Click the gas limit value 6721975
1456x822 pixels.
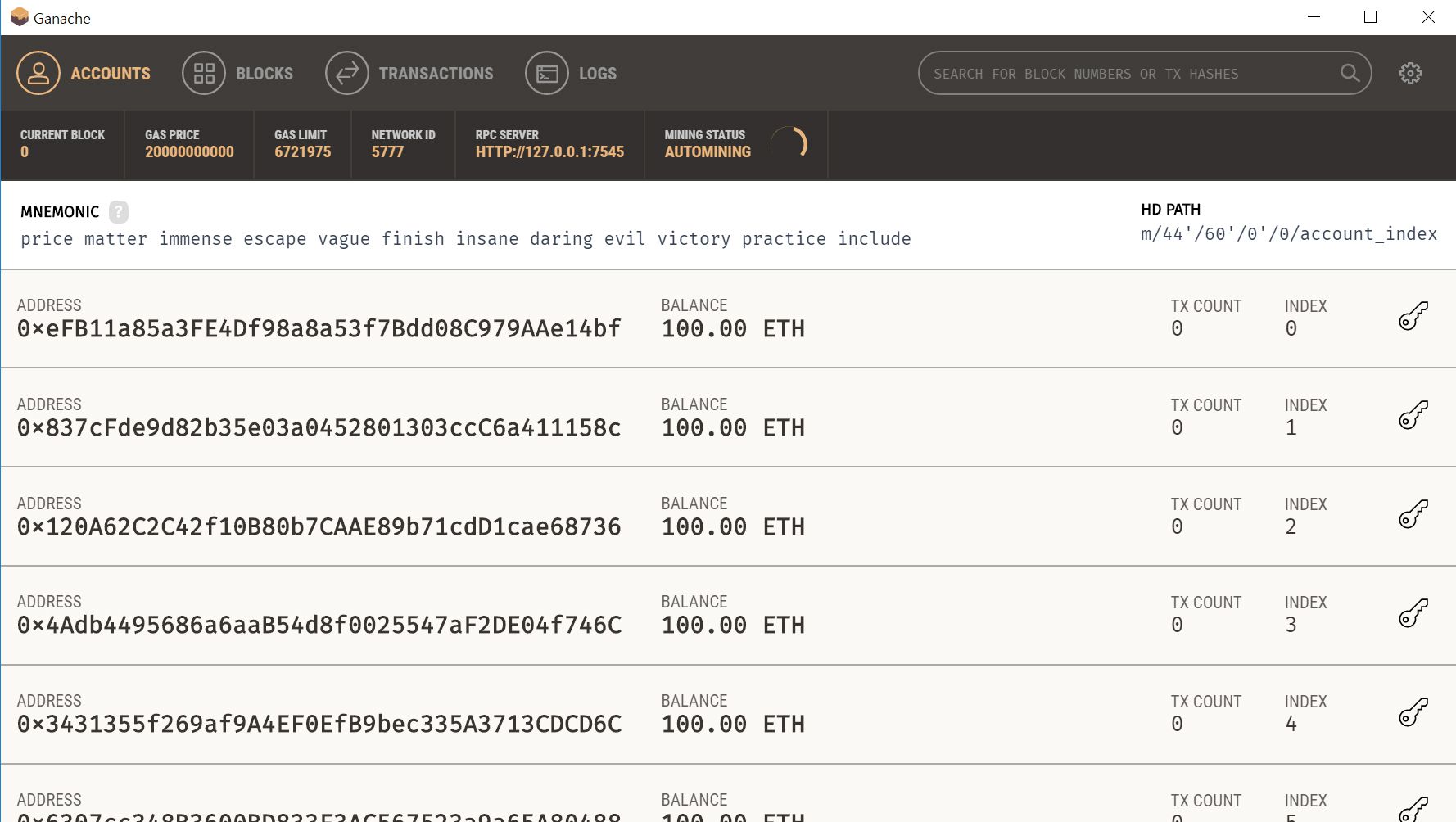[x=303, y=152]
